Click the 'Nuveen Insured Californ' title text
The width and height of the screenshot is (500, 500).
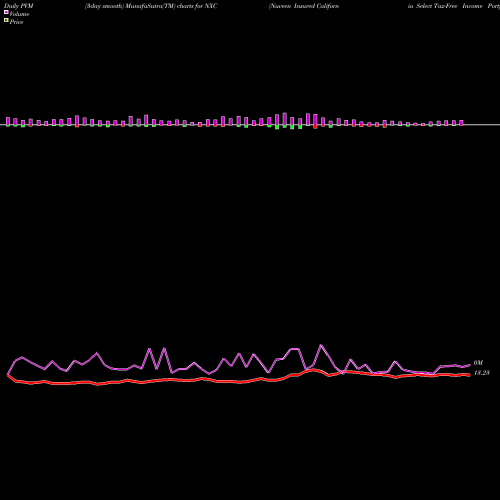[x=304, y=6]
